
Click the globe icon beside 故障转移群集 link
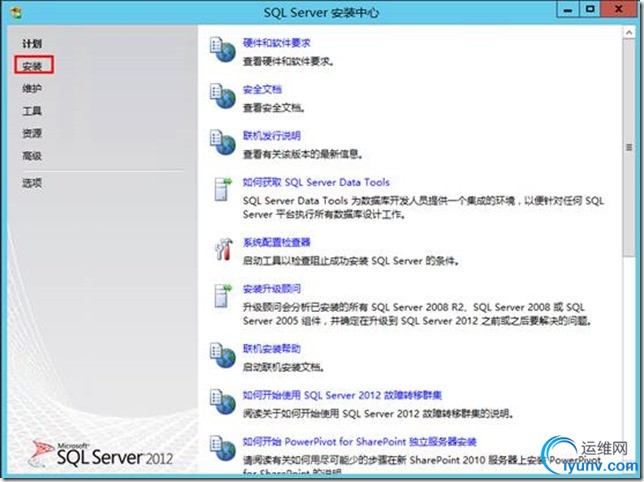click(x=223, y=402)
